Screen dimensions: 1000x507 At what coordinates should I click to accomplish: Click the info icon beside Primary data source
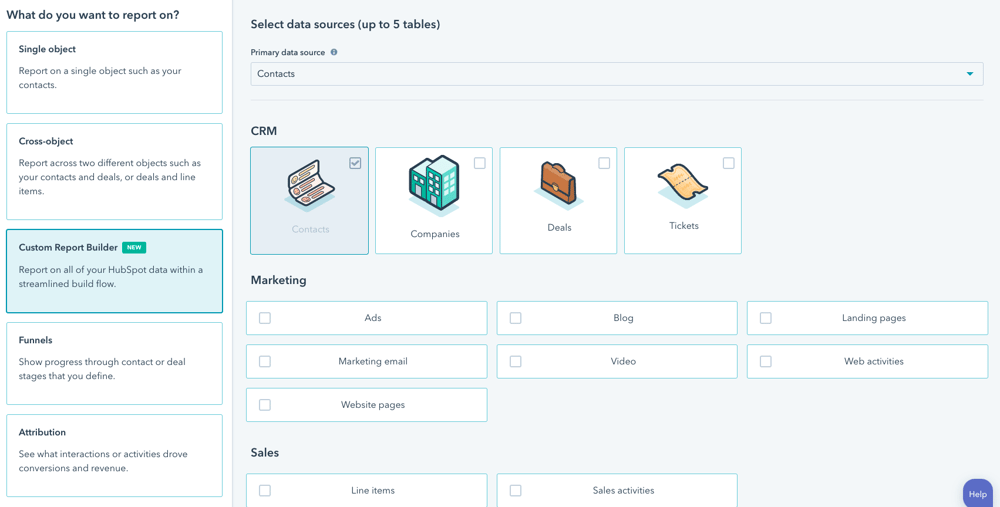[334, 52]
